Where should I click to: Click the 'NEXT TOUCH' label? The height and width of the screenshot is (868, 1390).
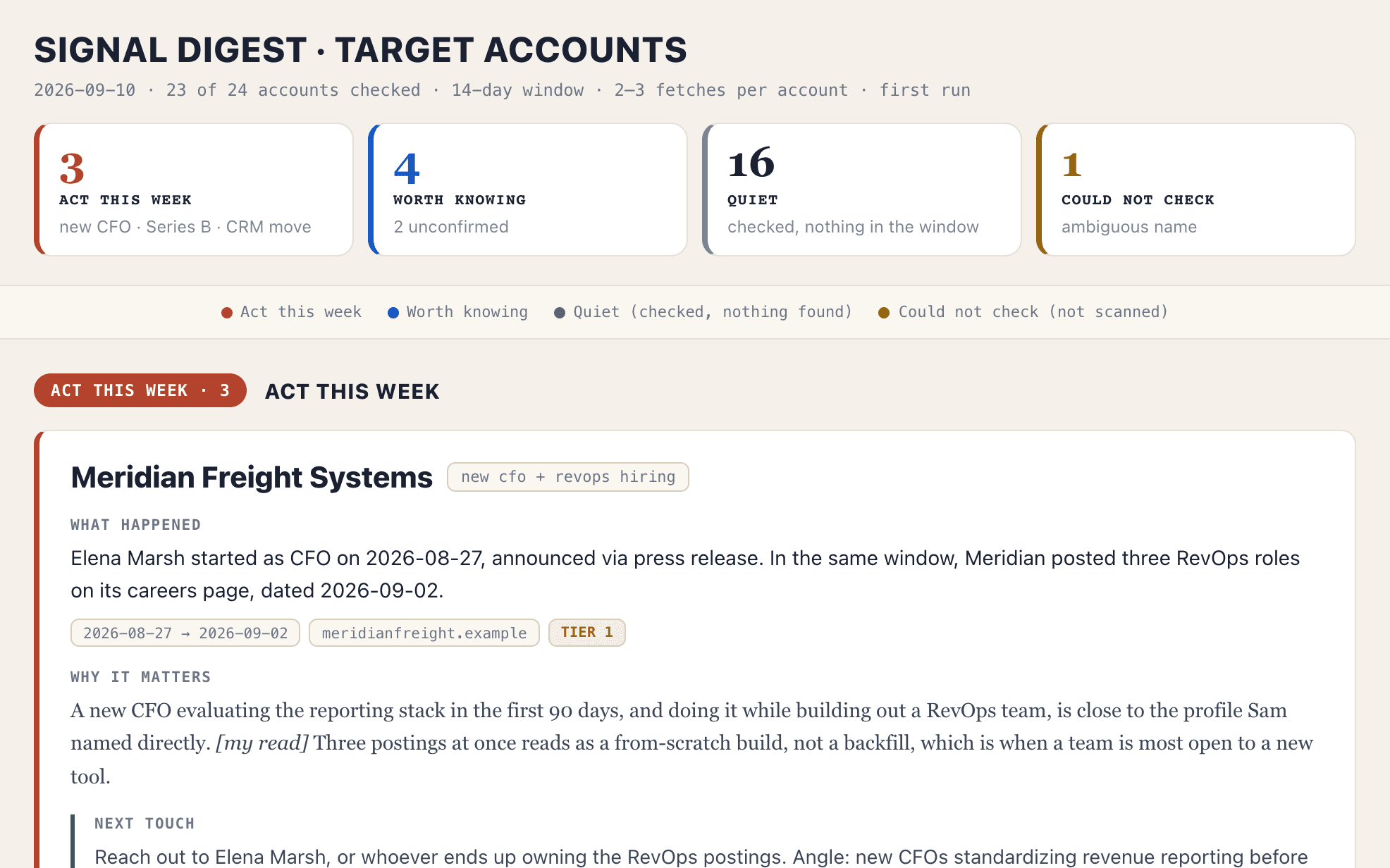144,824
